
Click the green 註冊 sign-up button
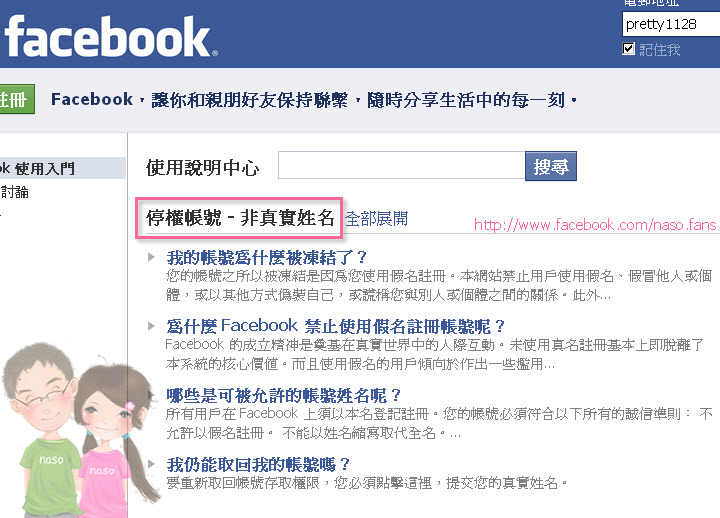[x=17, y=99]
